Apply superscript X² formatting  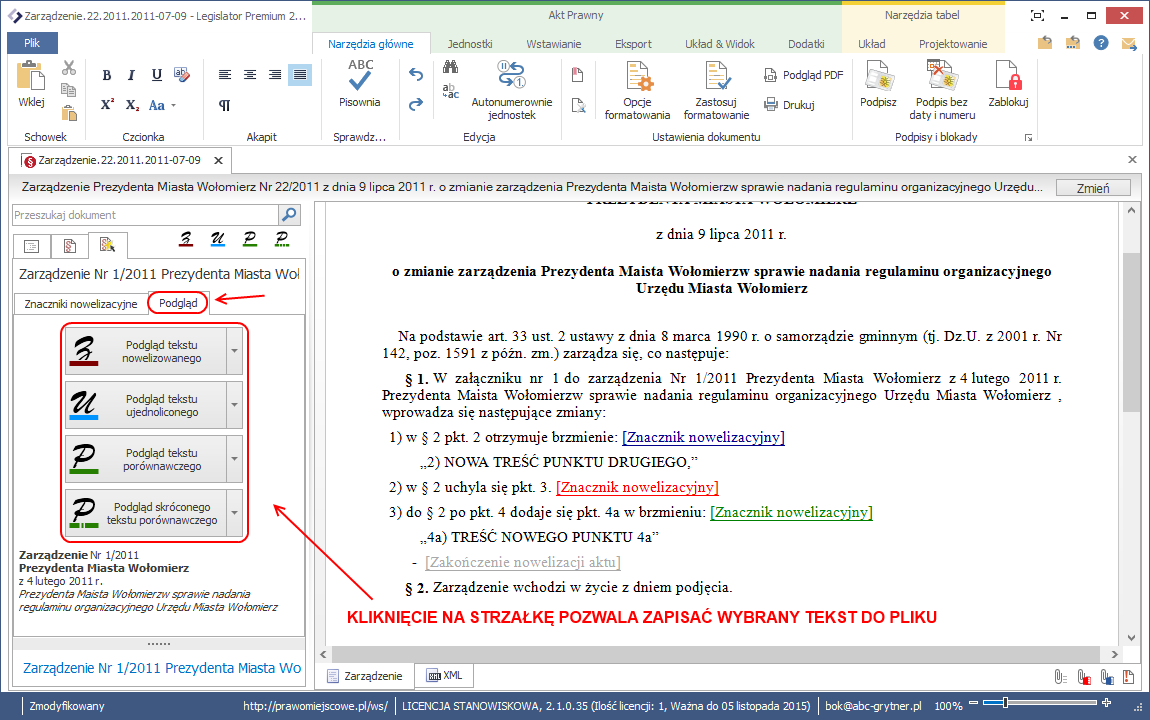pyautogui.click(x=107, y=105)
